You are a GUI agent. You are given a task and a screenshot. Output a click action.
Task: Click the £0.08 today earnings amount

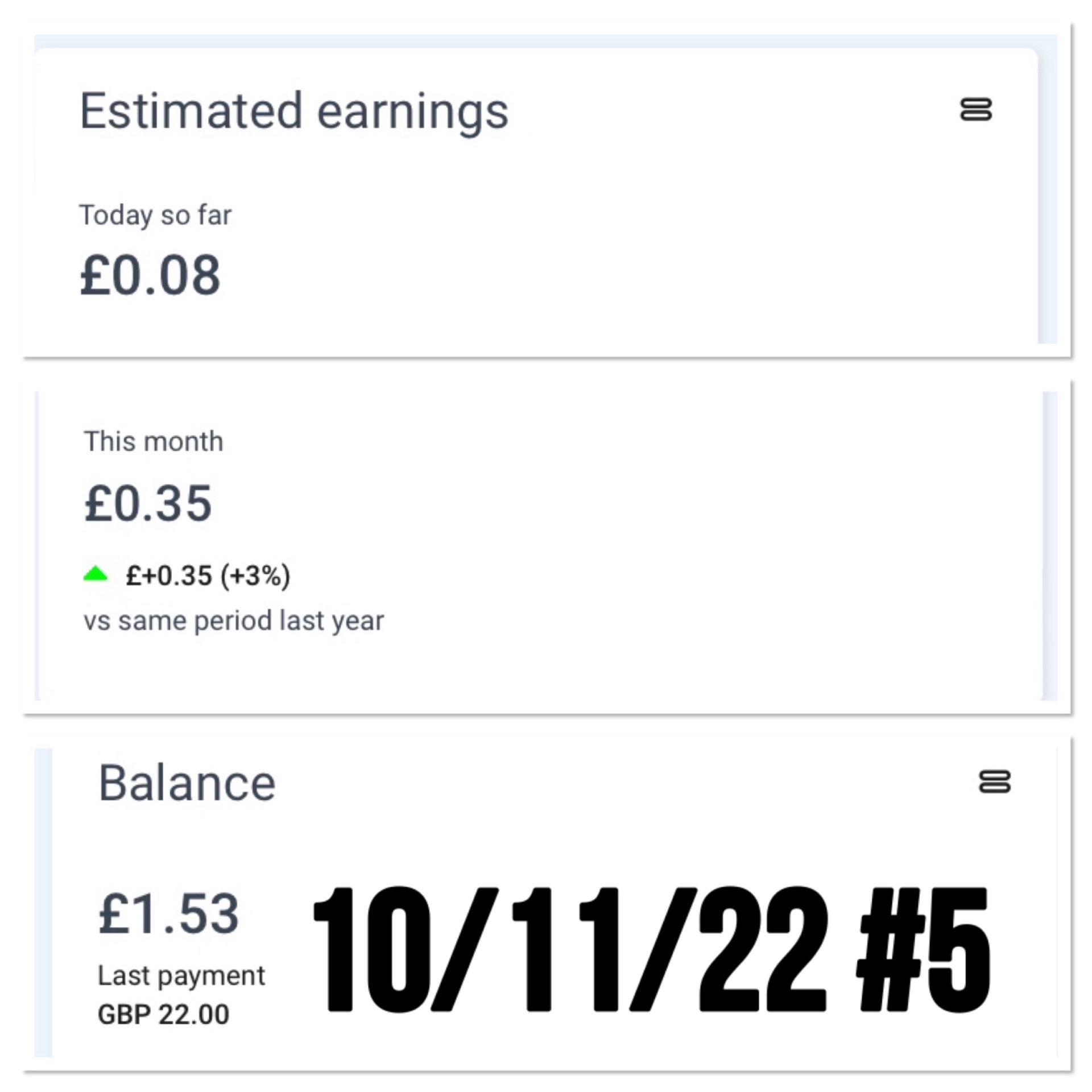coord(150,275)
